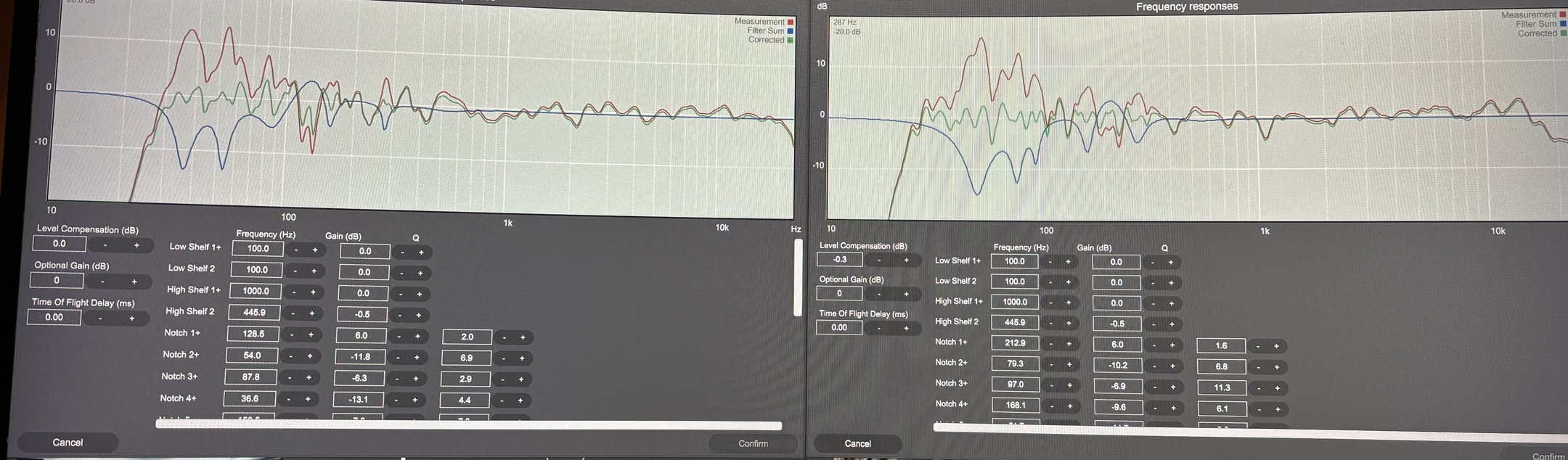Decrease Low Shelf 2 gain in right window
Viewport: 1568px width, 460px height.
1153,283
